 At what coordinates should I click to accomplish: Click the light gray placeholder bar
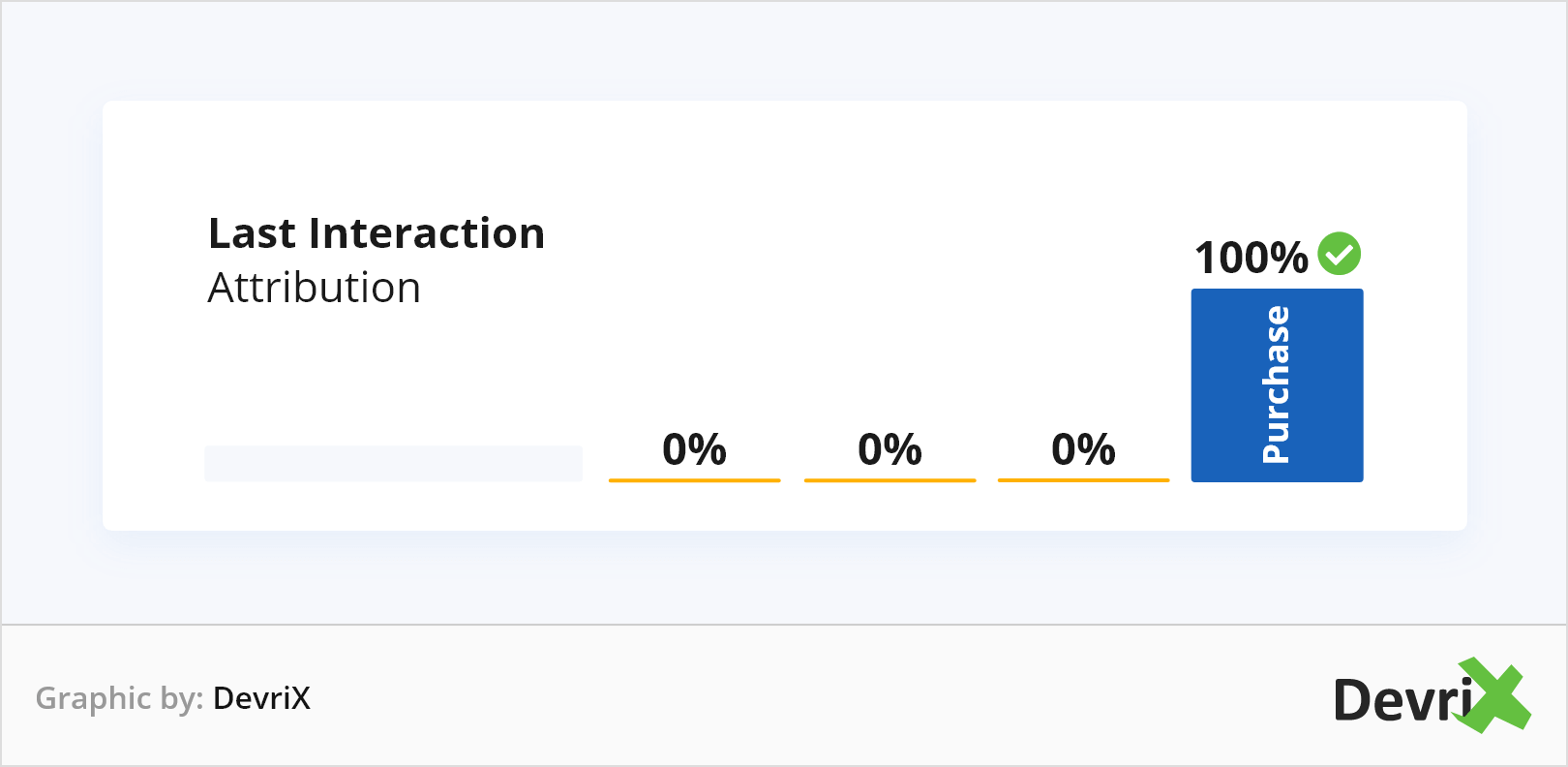pyautogui.click(x=393, y=463)
